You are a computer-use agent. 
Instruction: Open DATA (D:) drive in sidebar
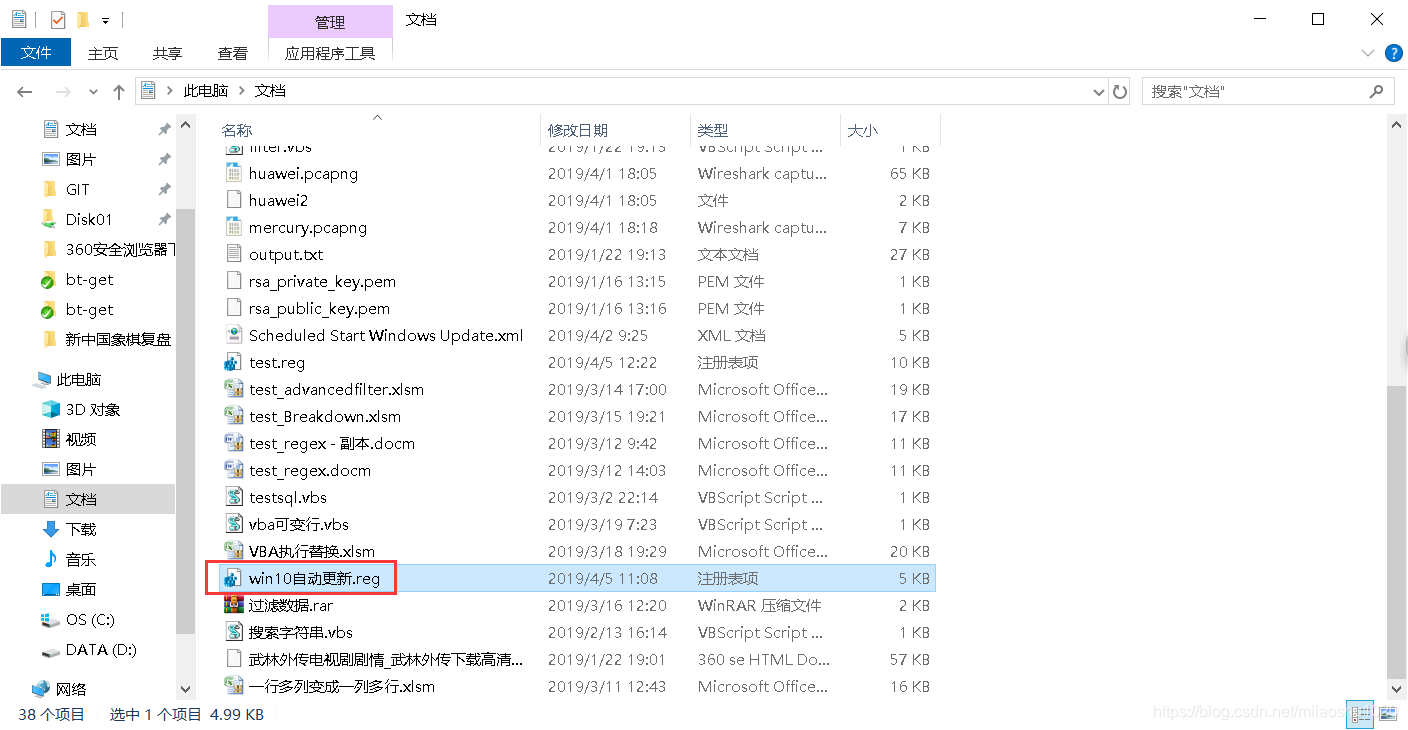click(x=100, y=649)
